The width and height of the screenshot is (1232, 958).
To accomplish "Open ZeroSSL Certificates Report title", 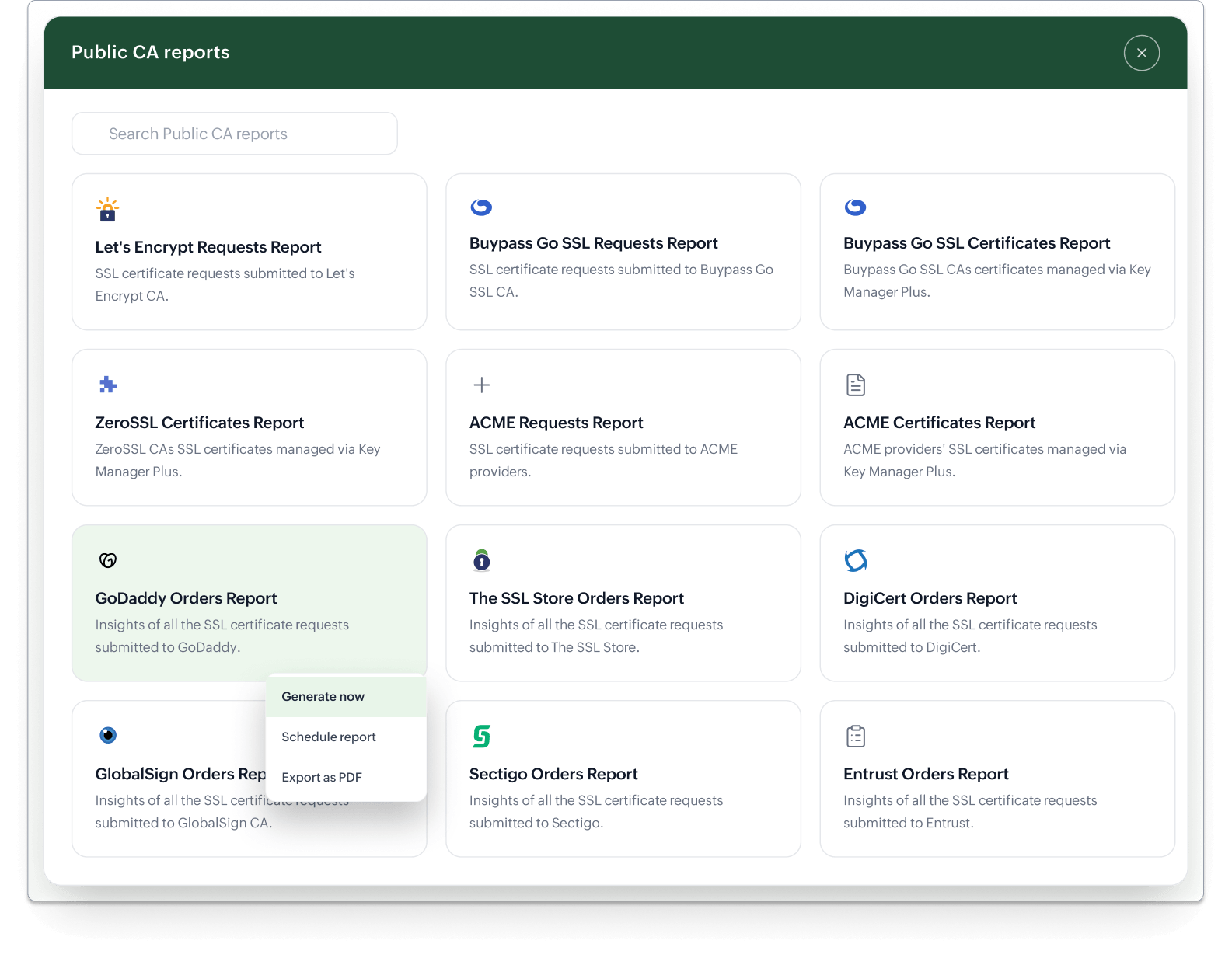I will (200, 423).
